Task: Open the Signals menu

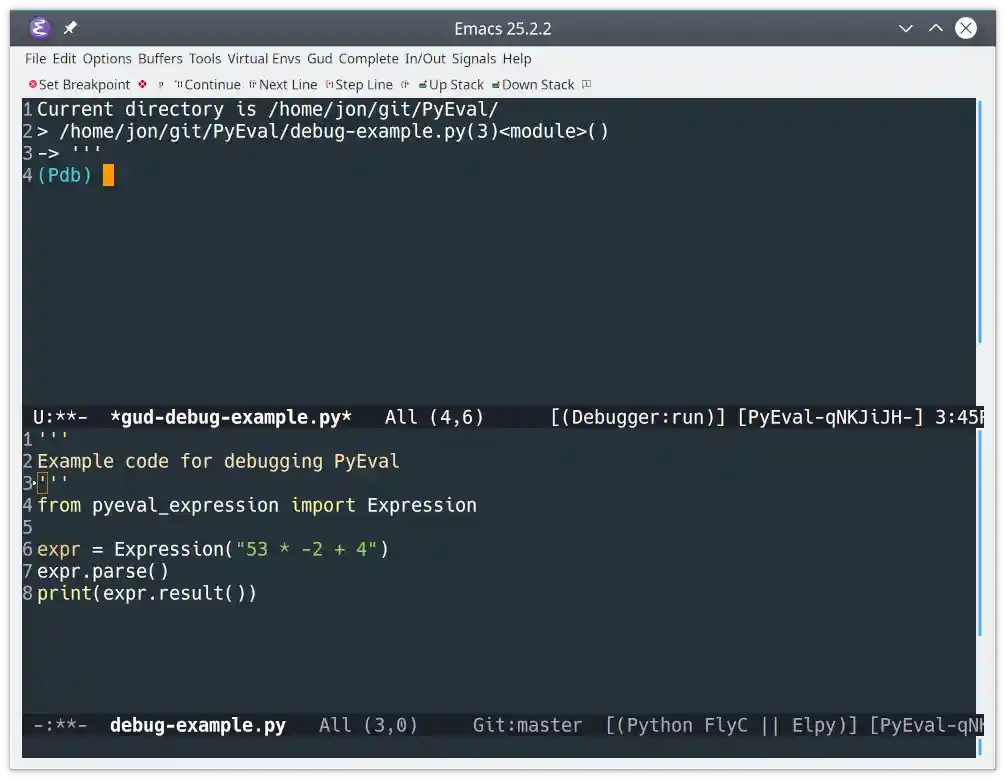Action: 473,58
